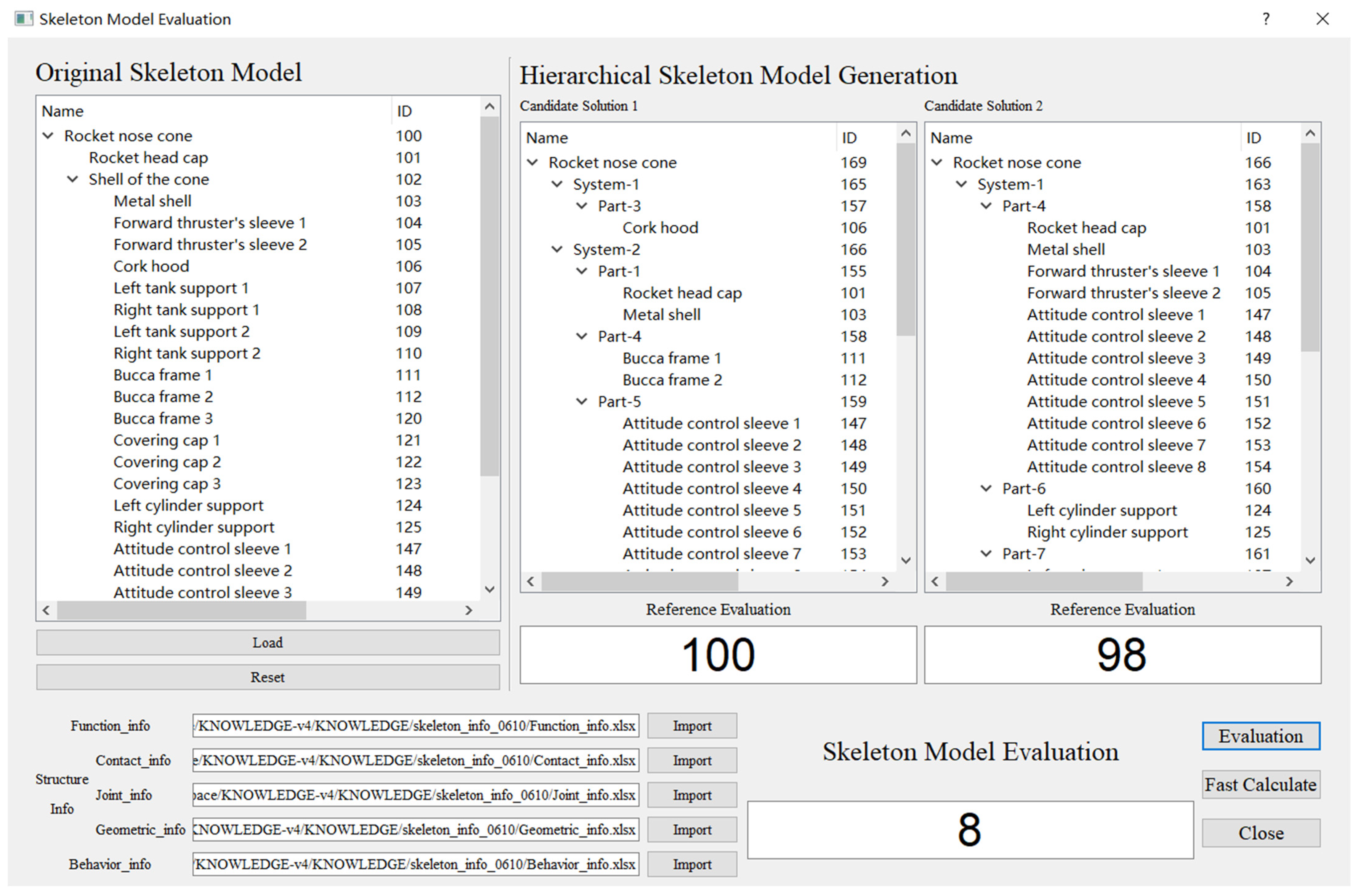Collapse Shell of the cone node
This screenshot has height=896, width=1361.
point(73,179)
